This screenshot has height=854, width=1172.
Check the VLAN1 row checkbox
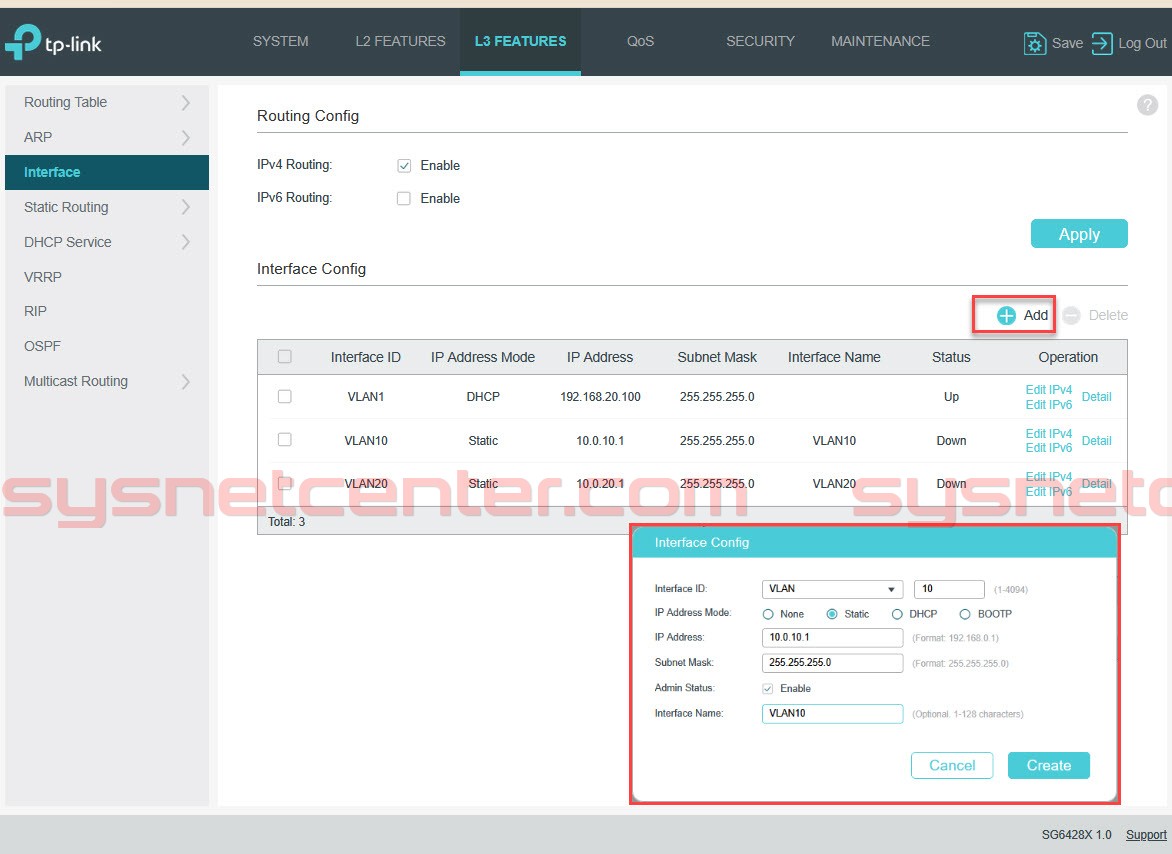click(285, 396)
